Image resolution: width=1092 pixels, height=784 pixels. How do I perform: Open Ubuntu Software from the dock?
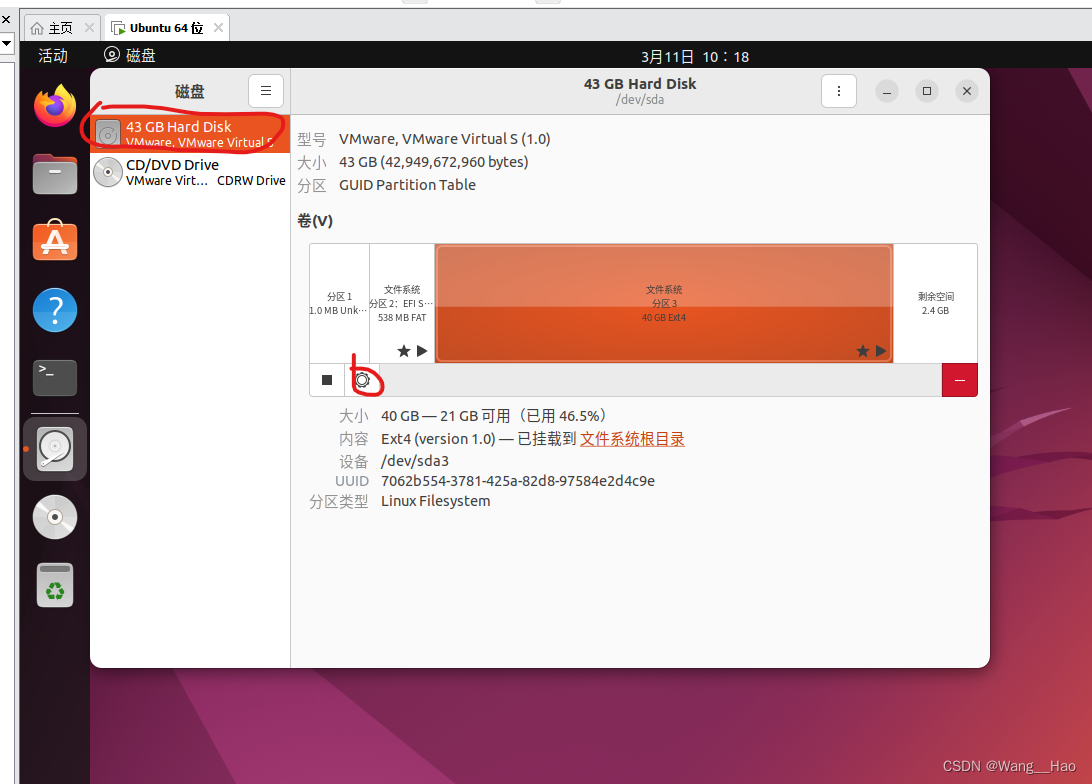coord(54,241)
